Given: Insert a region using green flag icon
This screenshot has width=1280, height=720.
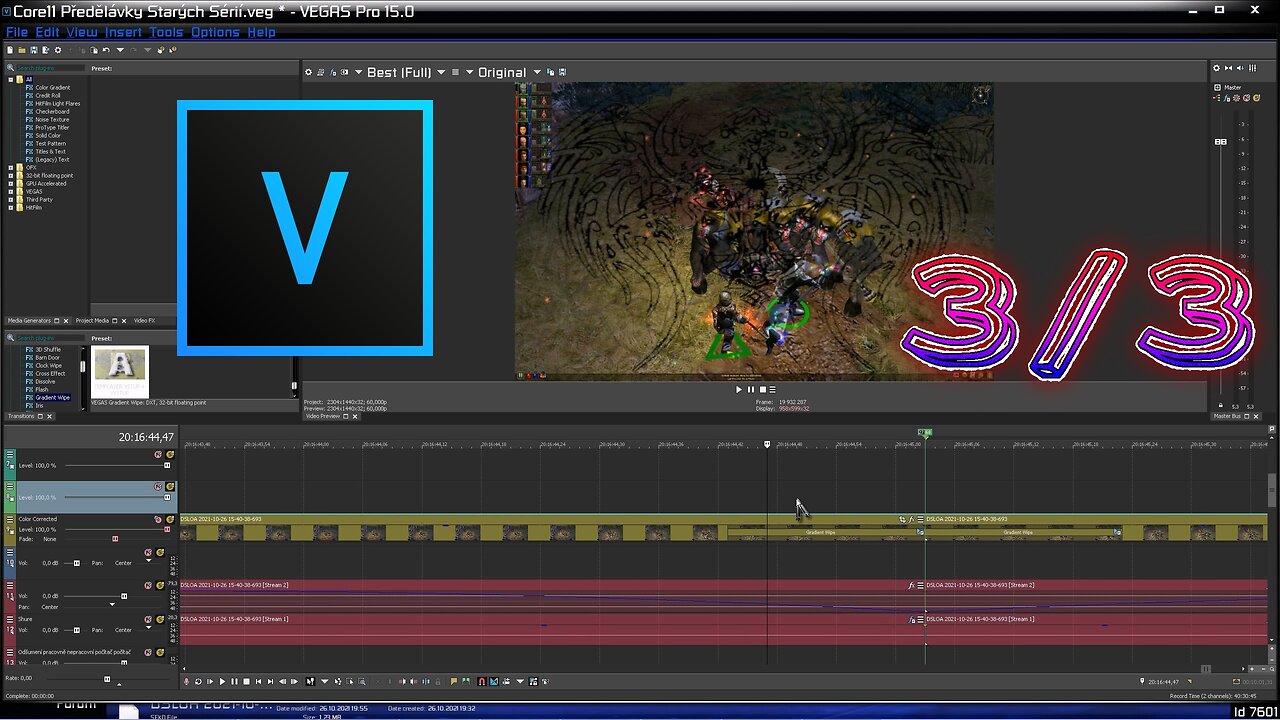Looking at the screenshot, I should 466,681.
